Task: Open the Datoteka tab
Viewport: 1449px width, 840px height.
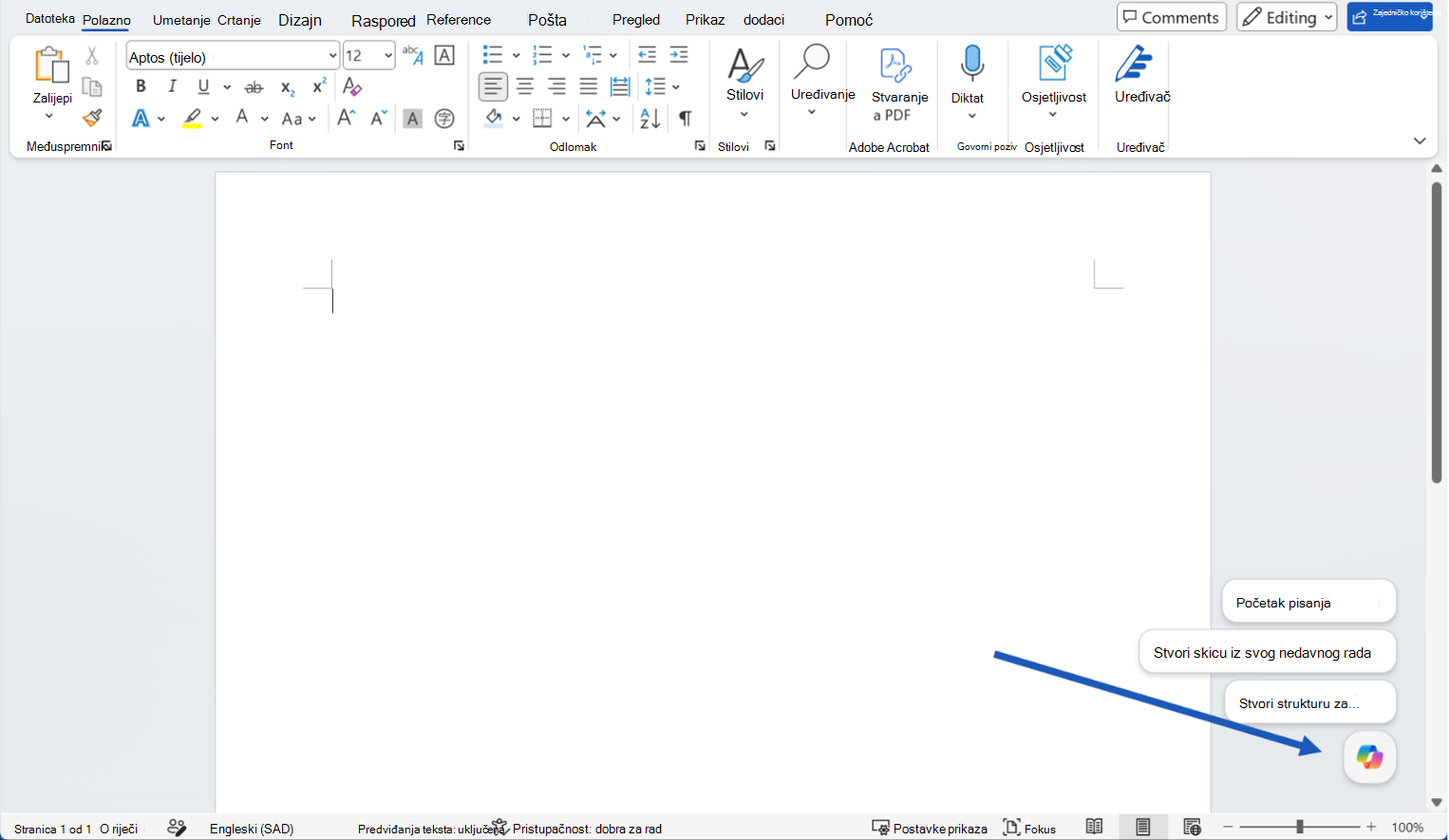Action: click(50, 18)
